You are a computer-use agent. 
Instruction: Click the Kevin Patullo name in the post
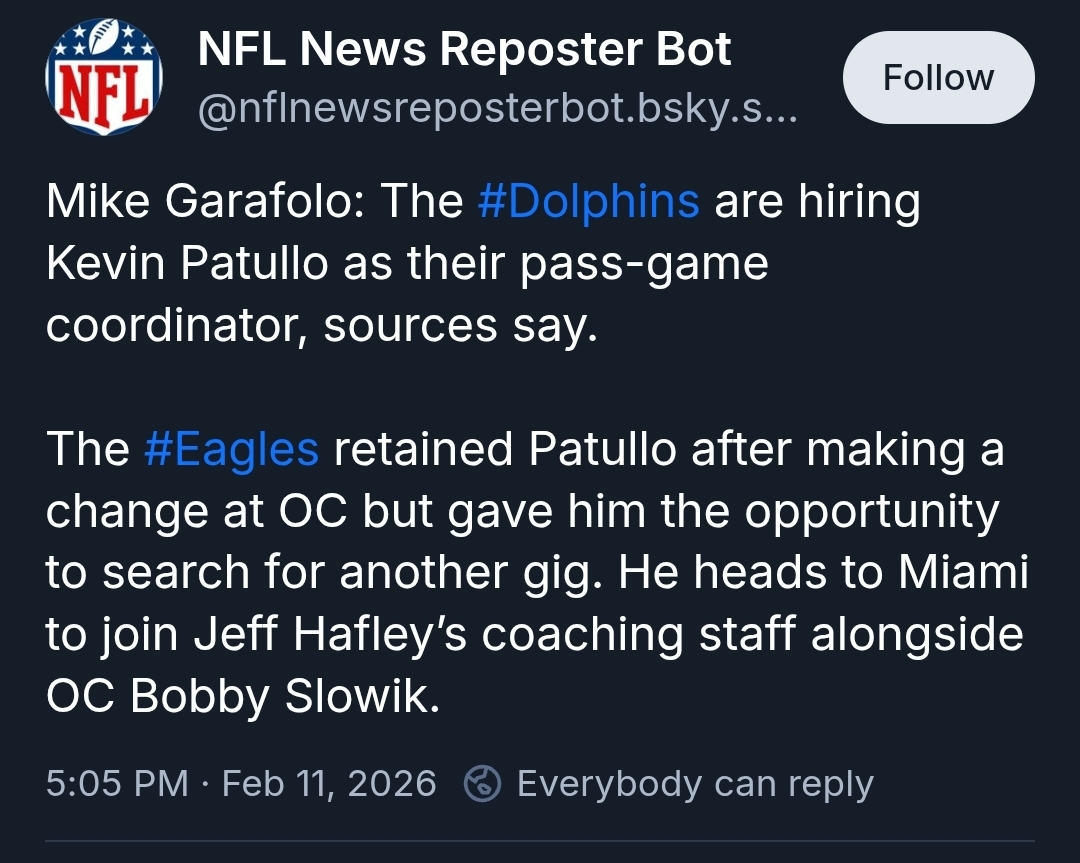click(x=187, y=262)
